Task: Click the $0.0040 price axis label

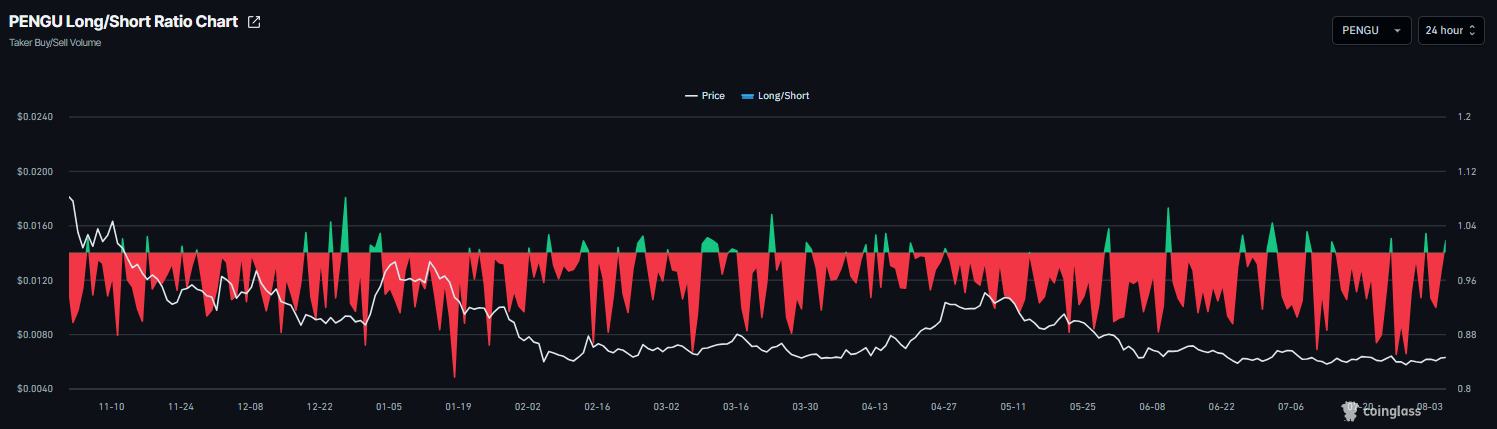Action: (35, 389)
